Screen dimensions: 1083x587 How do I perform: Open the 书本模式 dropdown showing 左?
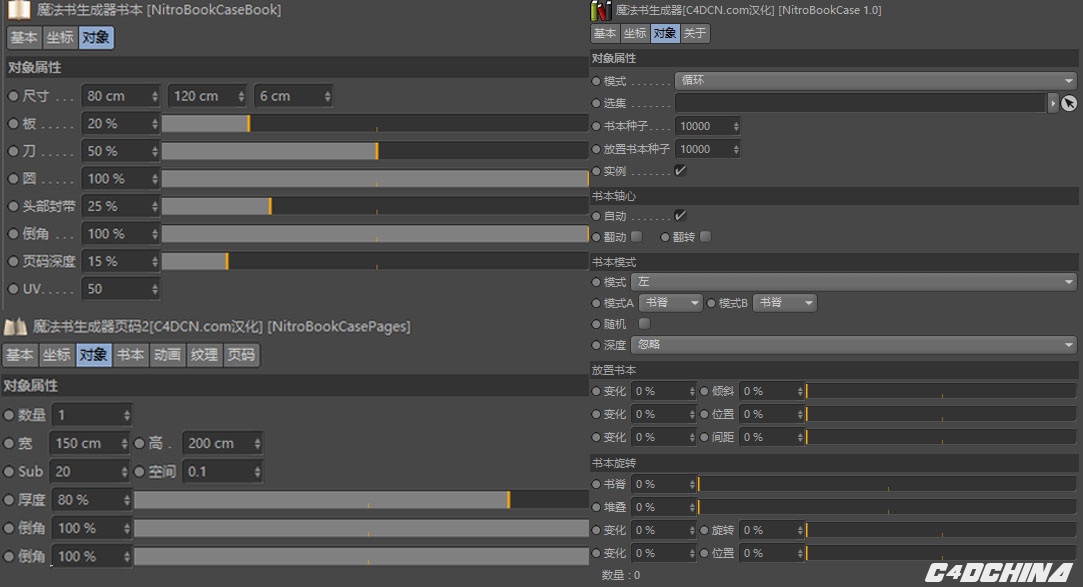(x=854, y=282)
